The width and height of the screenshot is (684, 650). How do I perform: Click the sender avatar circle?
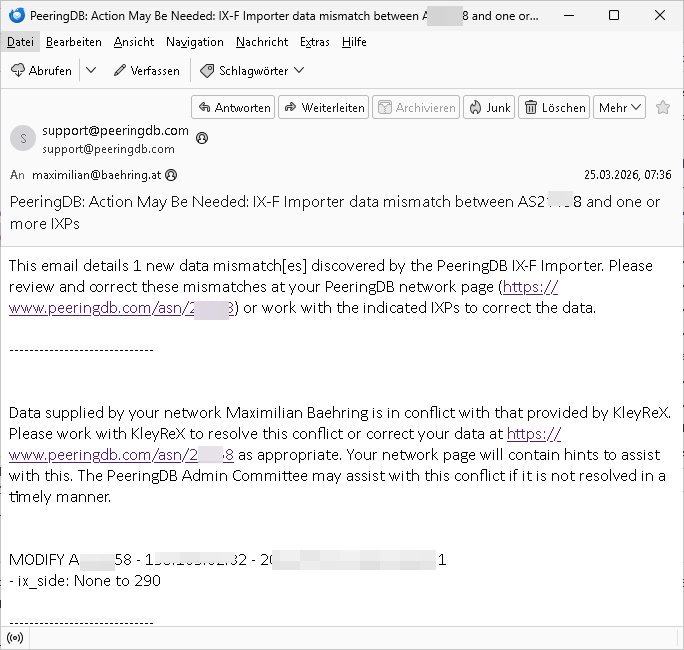[x=23, y=139]
